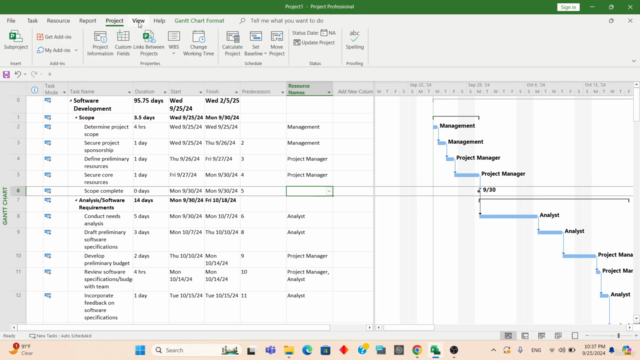Open the WBS menu
The height and width of the screenshot is (360, 640).
(173, 43)
